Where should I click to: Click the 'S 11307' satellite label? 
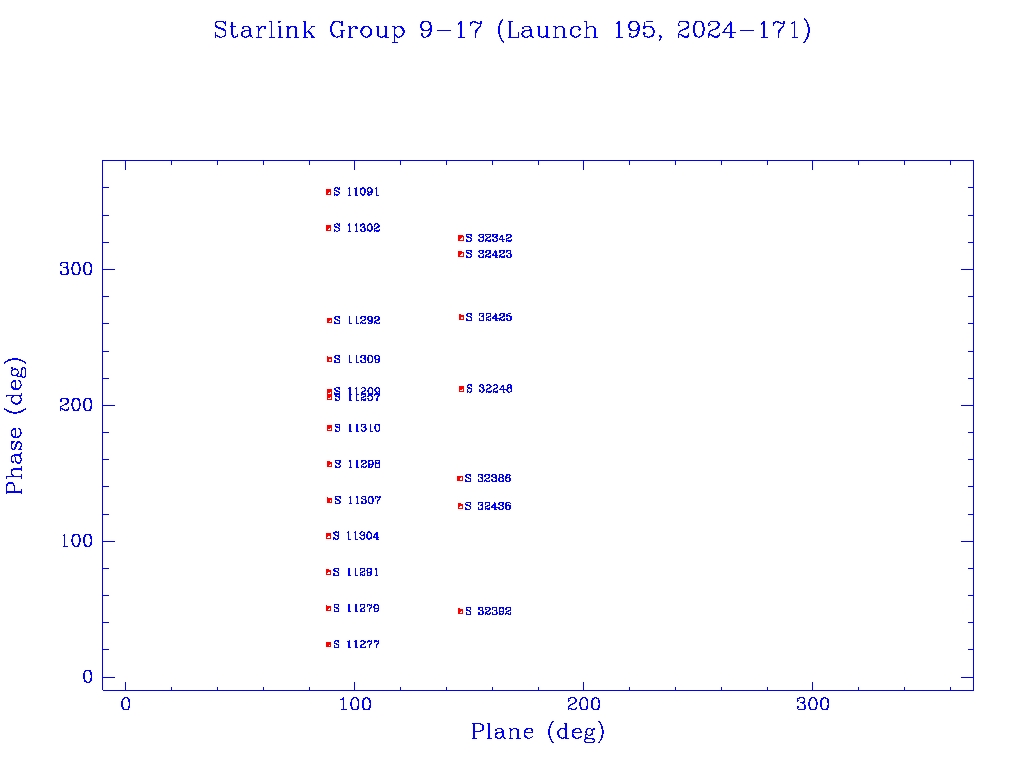coord(357,500)
